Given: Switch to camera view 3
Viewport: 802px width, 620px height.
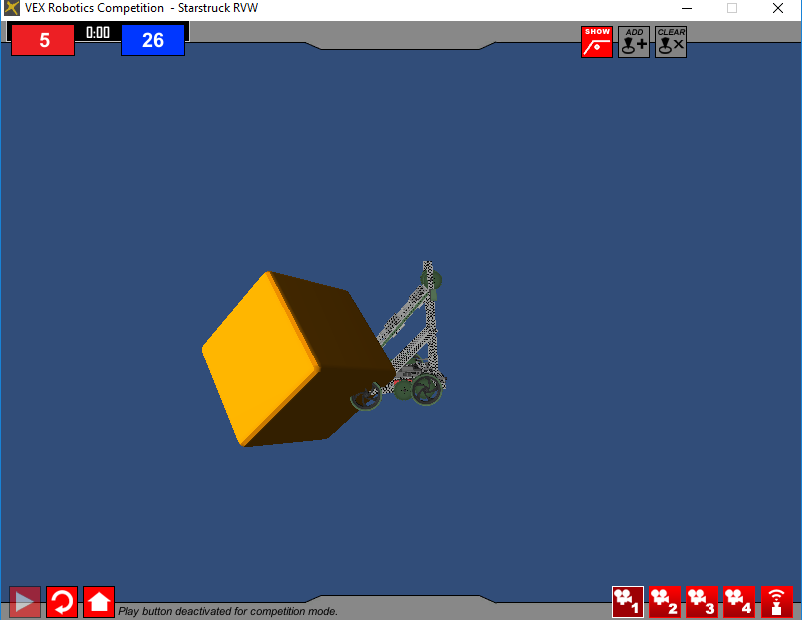Looking at the screenshot, I should [x=702, y=602].
